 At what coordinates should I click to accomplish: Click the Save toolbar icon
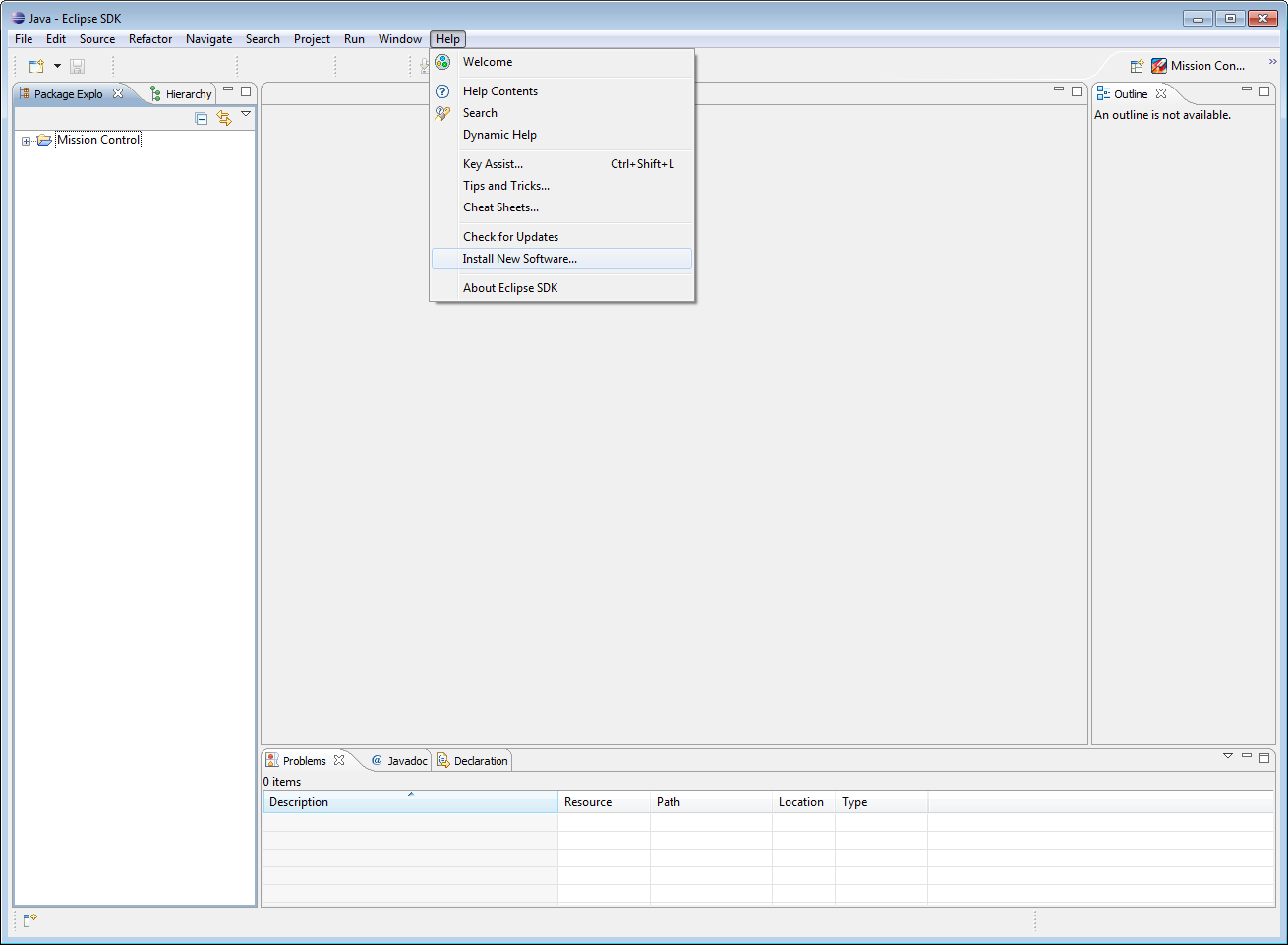pos(78,66)
